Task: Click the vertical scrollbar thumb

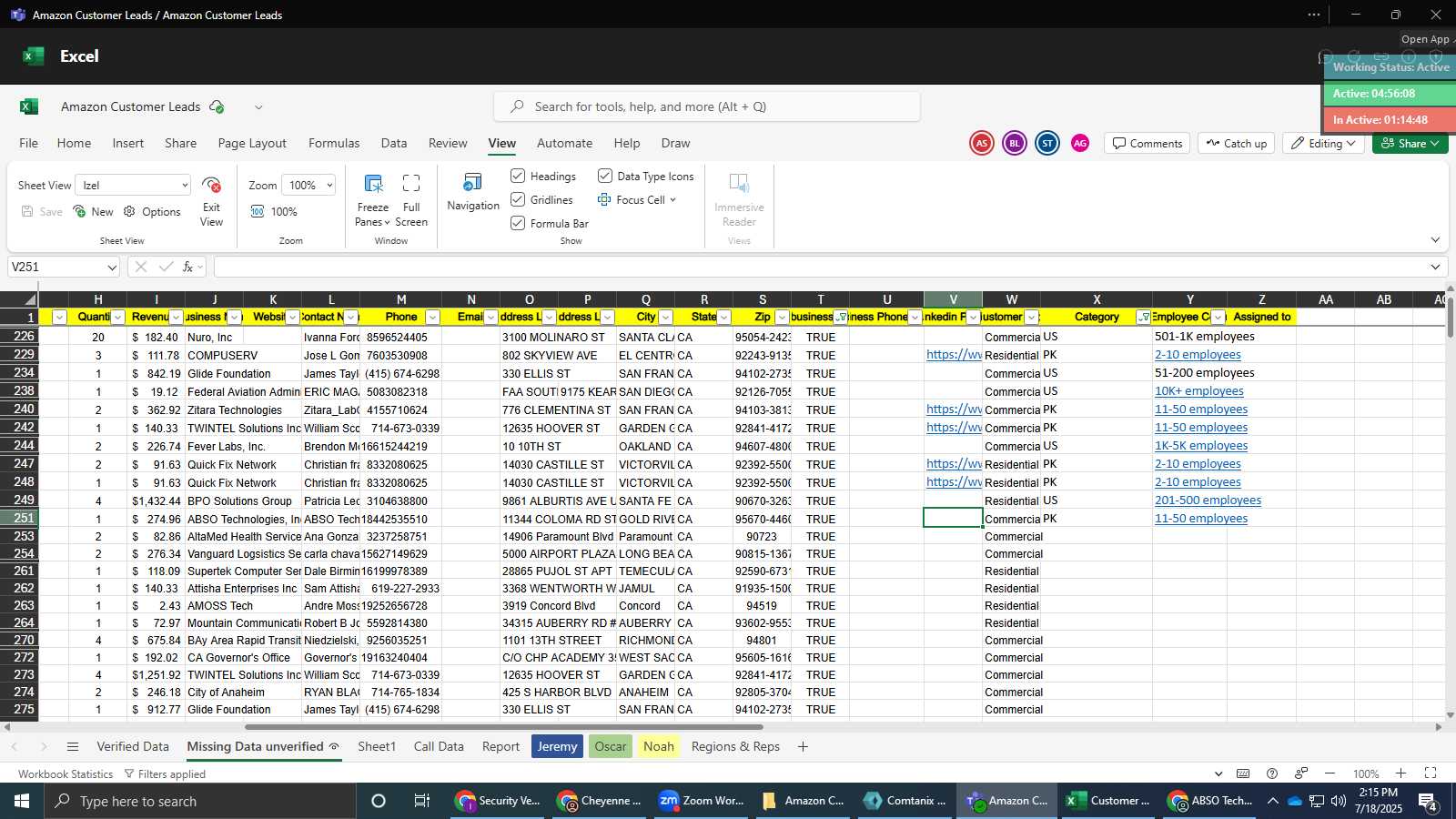Action: pyautogui.click(x=1450, y=317)
